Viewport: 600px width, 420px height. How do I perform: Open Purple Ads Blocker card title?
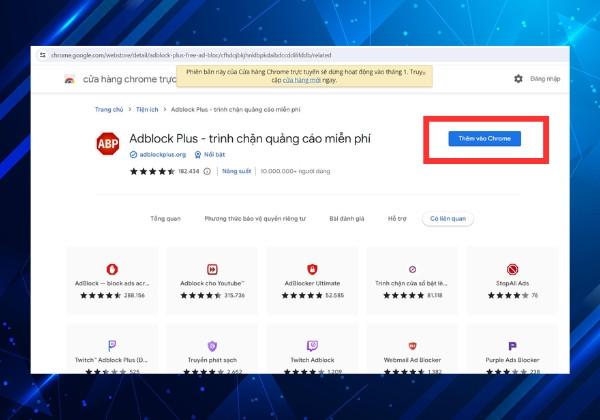[x=512, y=360]
